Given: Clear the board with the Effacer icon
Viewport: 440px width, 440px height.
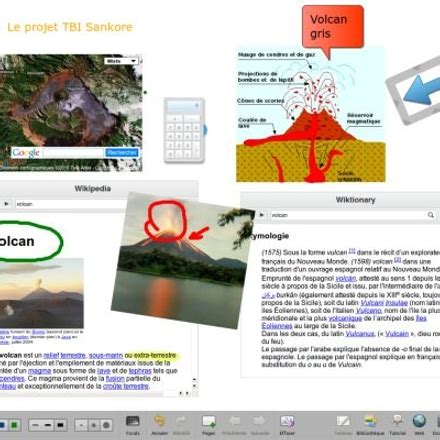Looking at the screenshot, I should click(287, 421).
